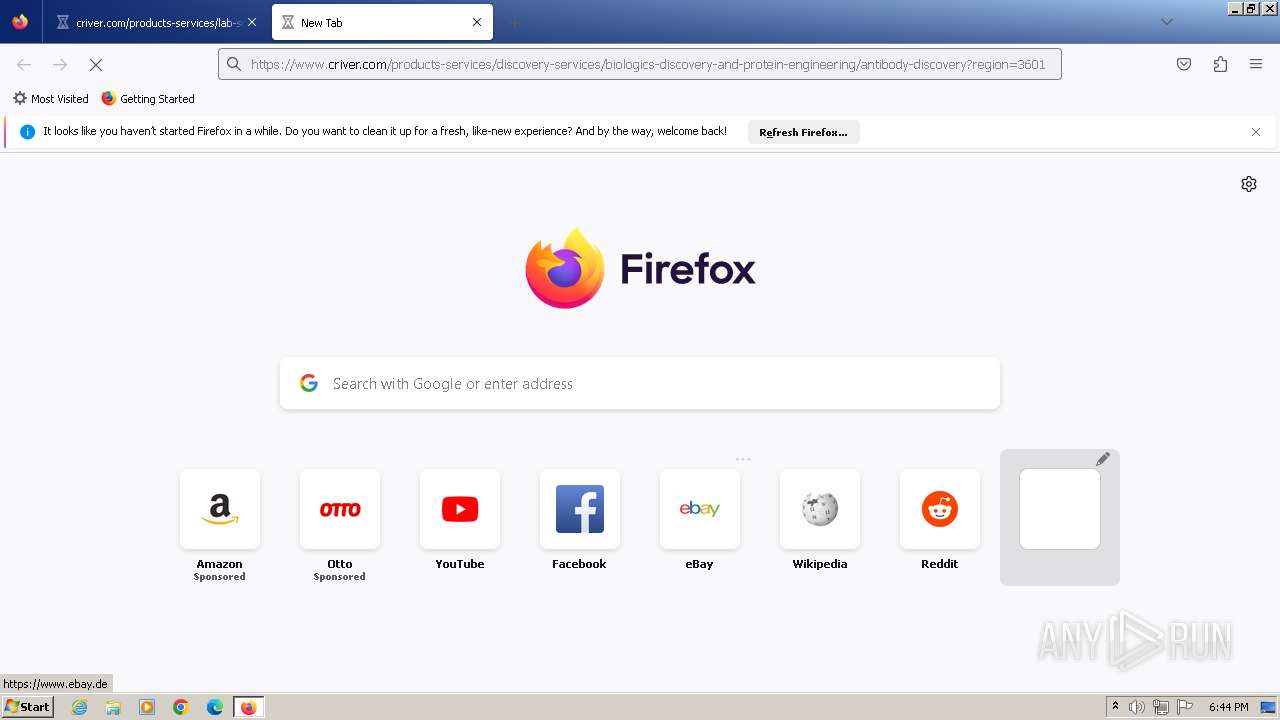Launch Internet Explorer from taskbar
This screenshot has width=1280, height=720.
click(x=79, y=707)
